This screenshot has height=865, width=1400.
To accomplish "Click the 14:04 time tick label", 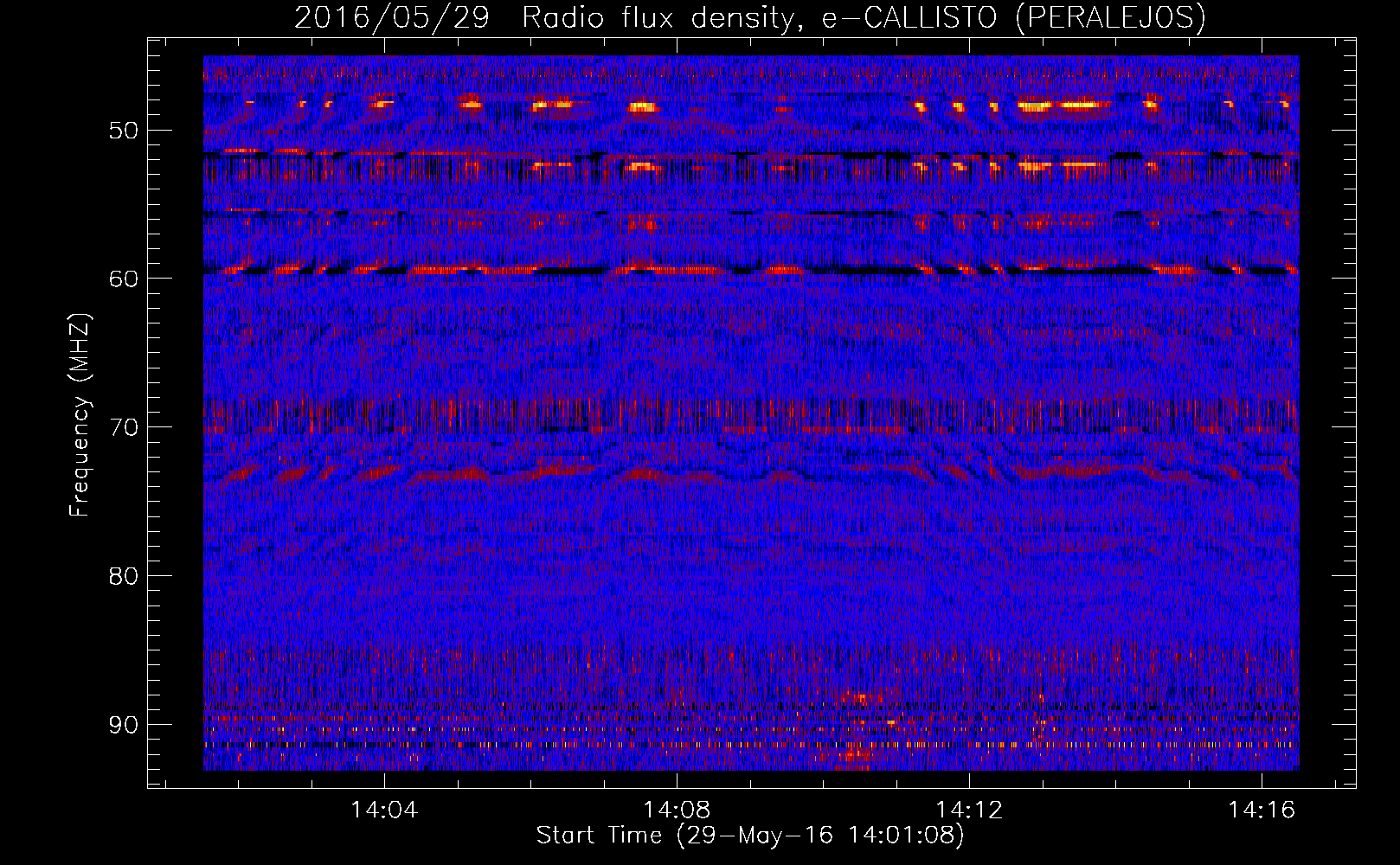I will (x=384, y=810).
